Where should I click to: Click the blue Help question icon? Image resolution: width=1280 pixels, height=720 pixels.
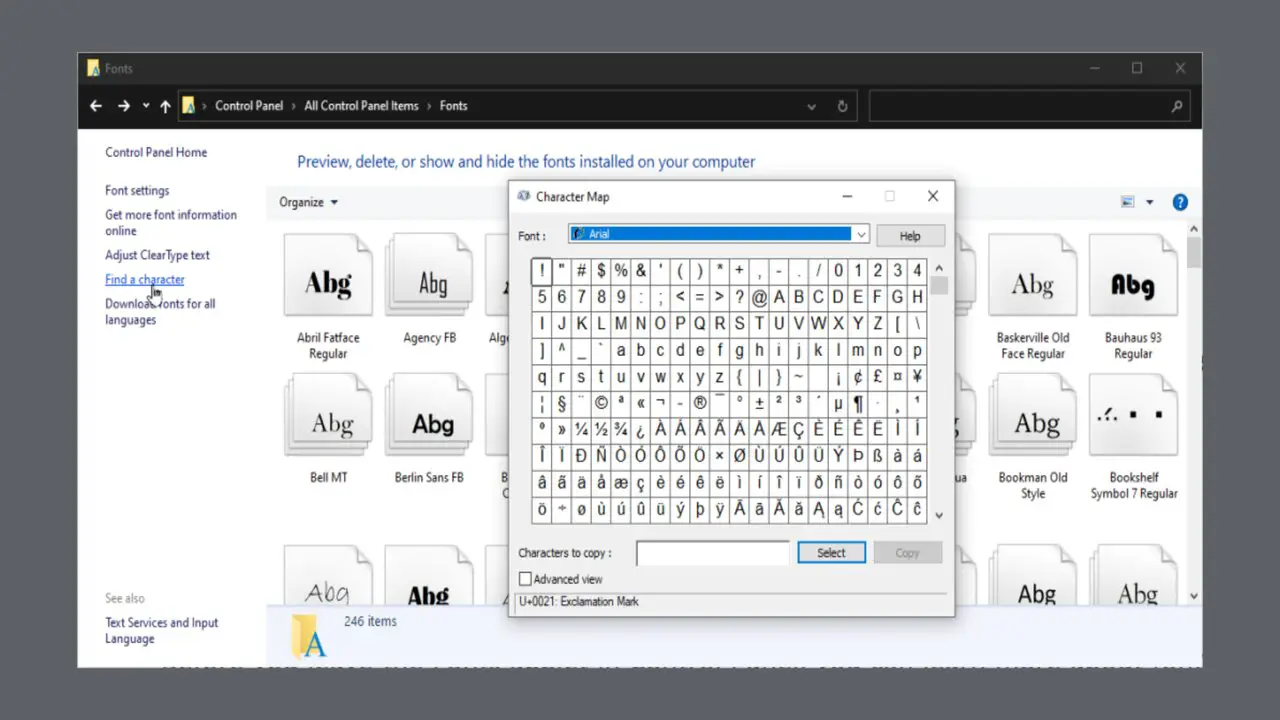click(x=1180, y=202)
